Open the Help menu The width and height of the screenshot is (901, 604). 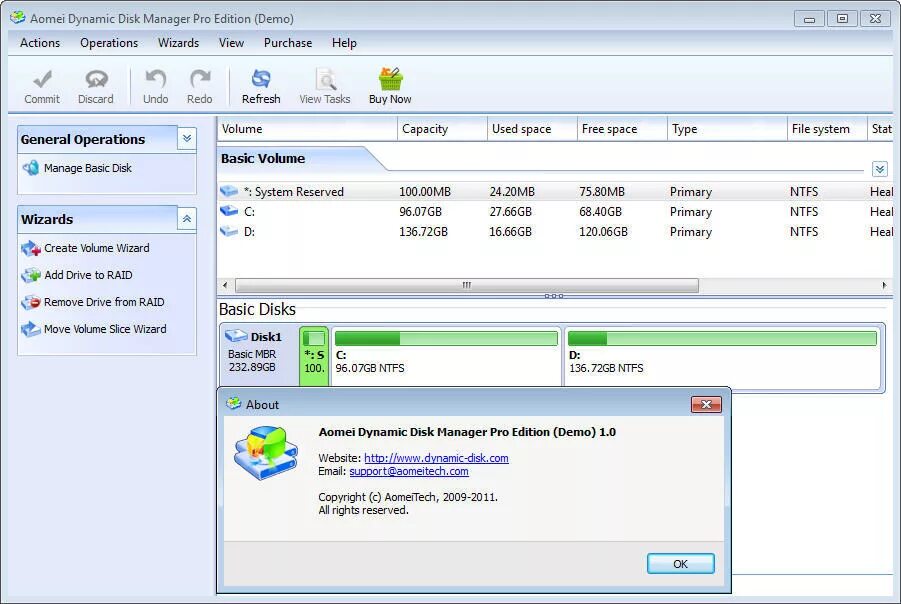point(344,43)
